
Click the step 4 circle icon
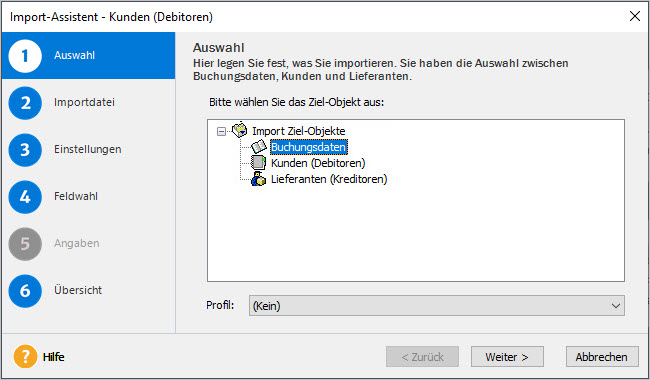[x=25, y=197]
